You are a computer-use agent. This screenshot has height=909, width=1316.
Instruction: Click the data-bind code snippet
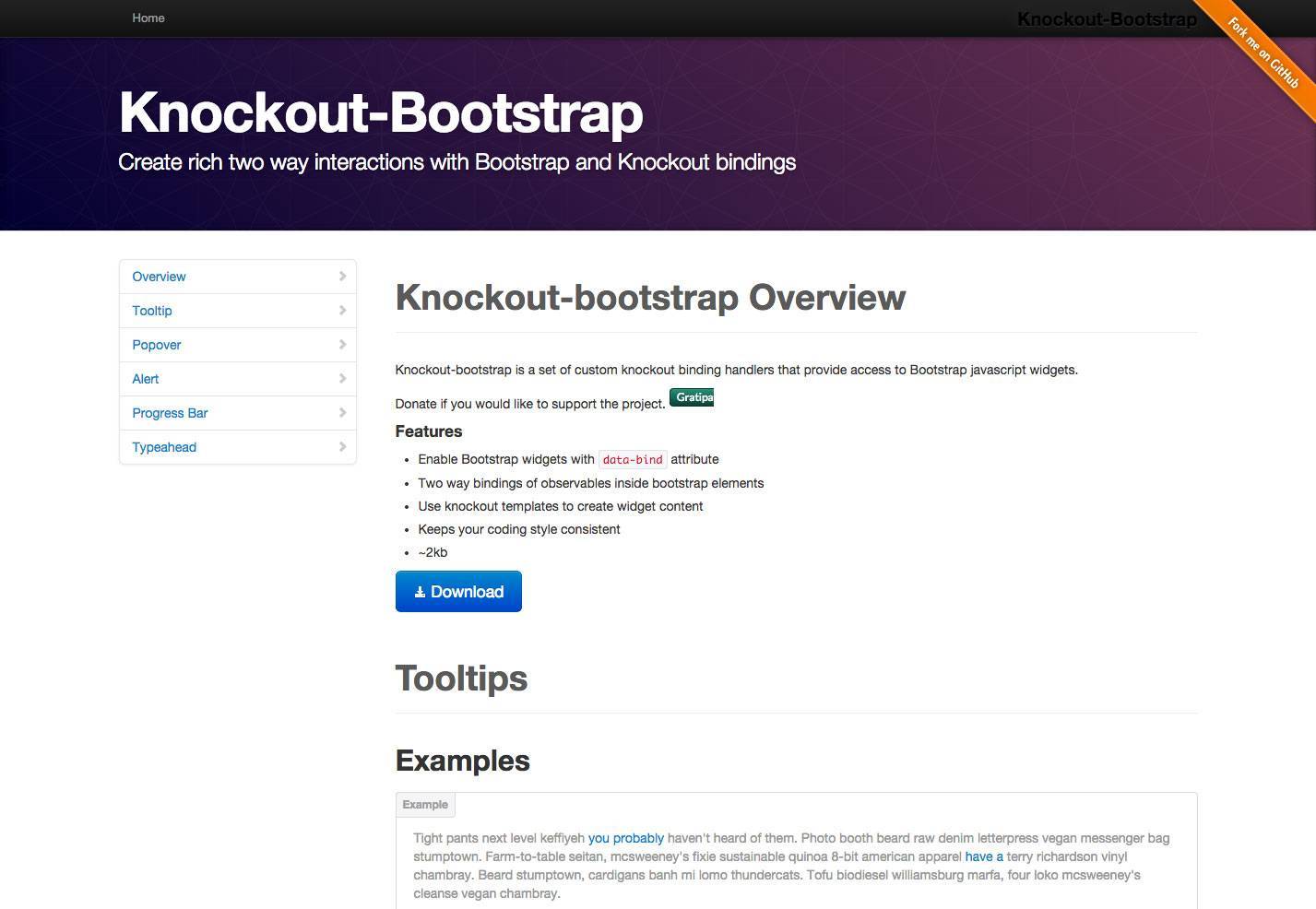point(633,459)
